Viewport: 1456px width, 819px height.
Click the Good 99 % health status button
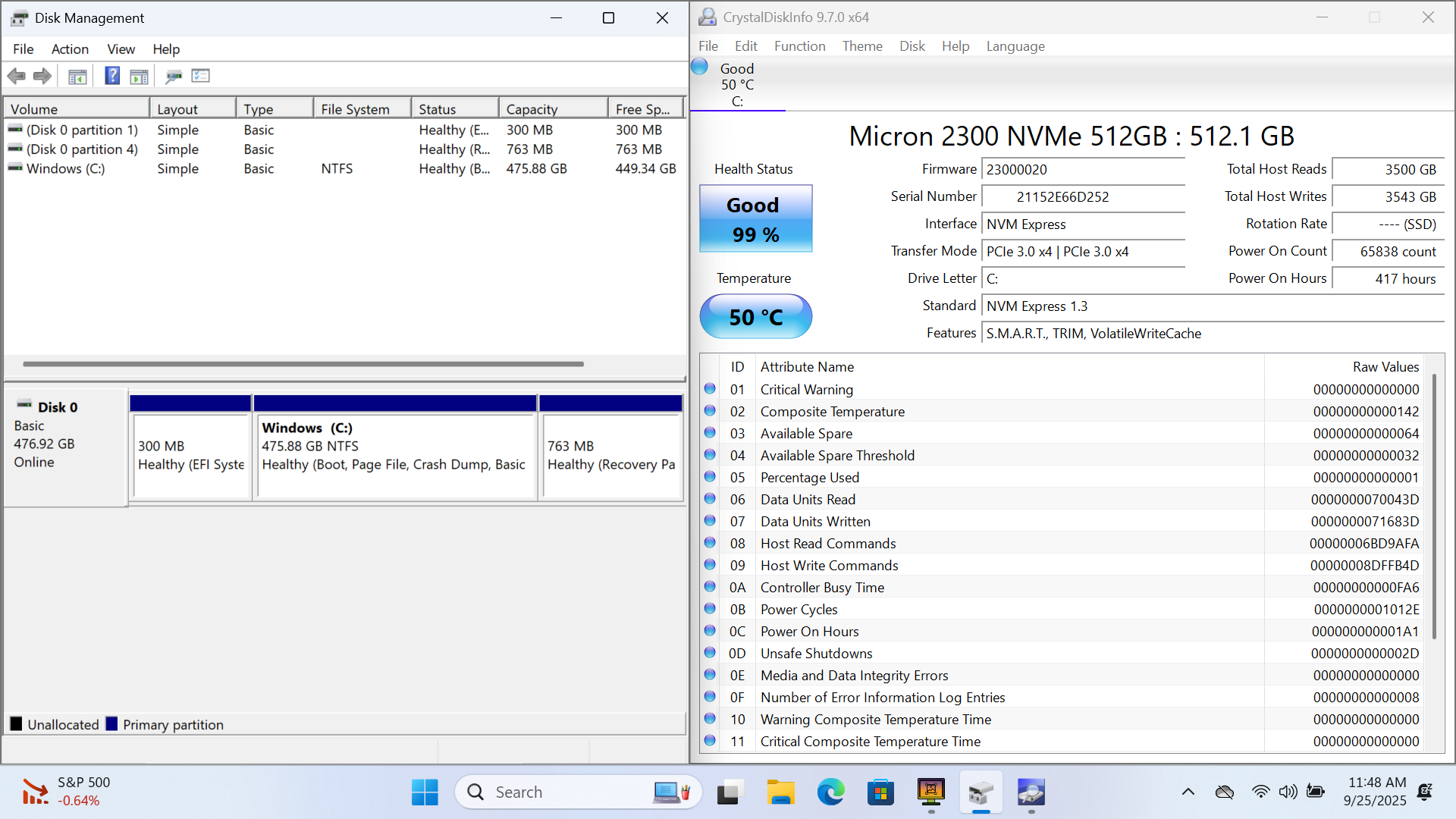pyautogui.click(x=755, y=219)
